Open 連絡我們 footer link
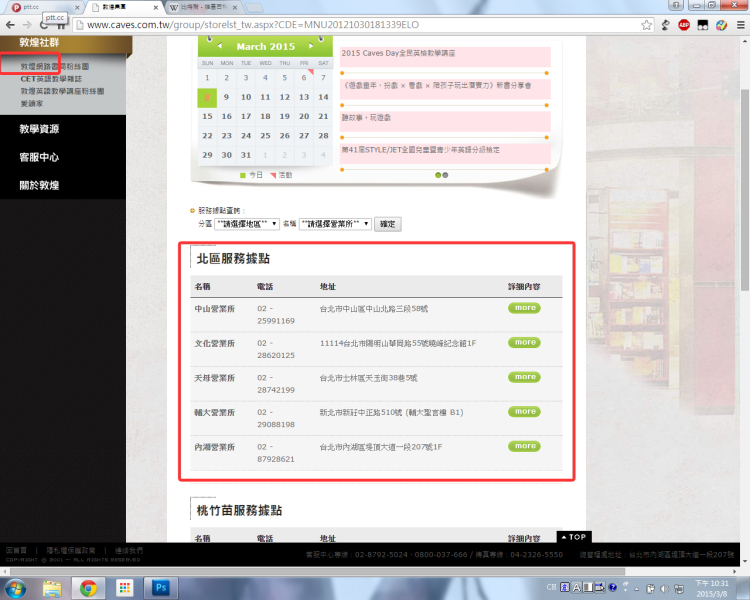 tap(128, 551)
